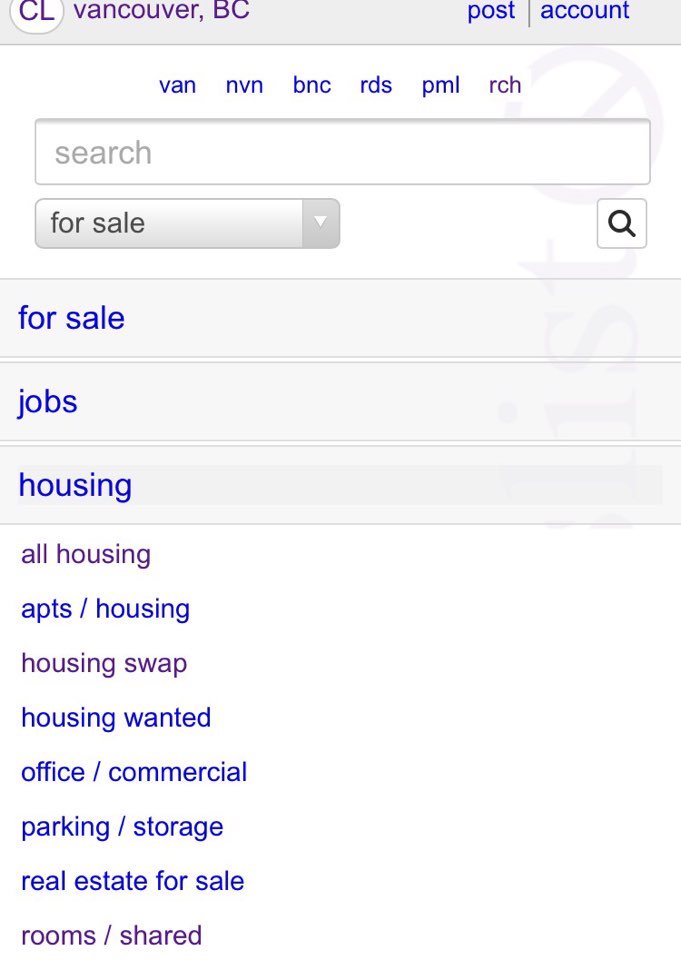
Task: Open the pml area link
Action: pyautogui.click(x=441, y=86)
